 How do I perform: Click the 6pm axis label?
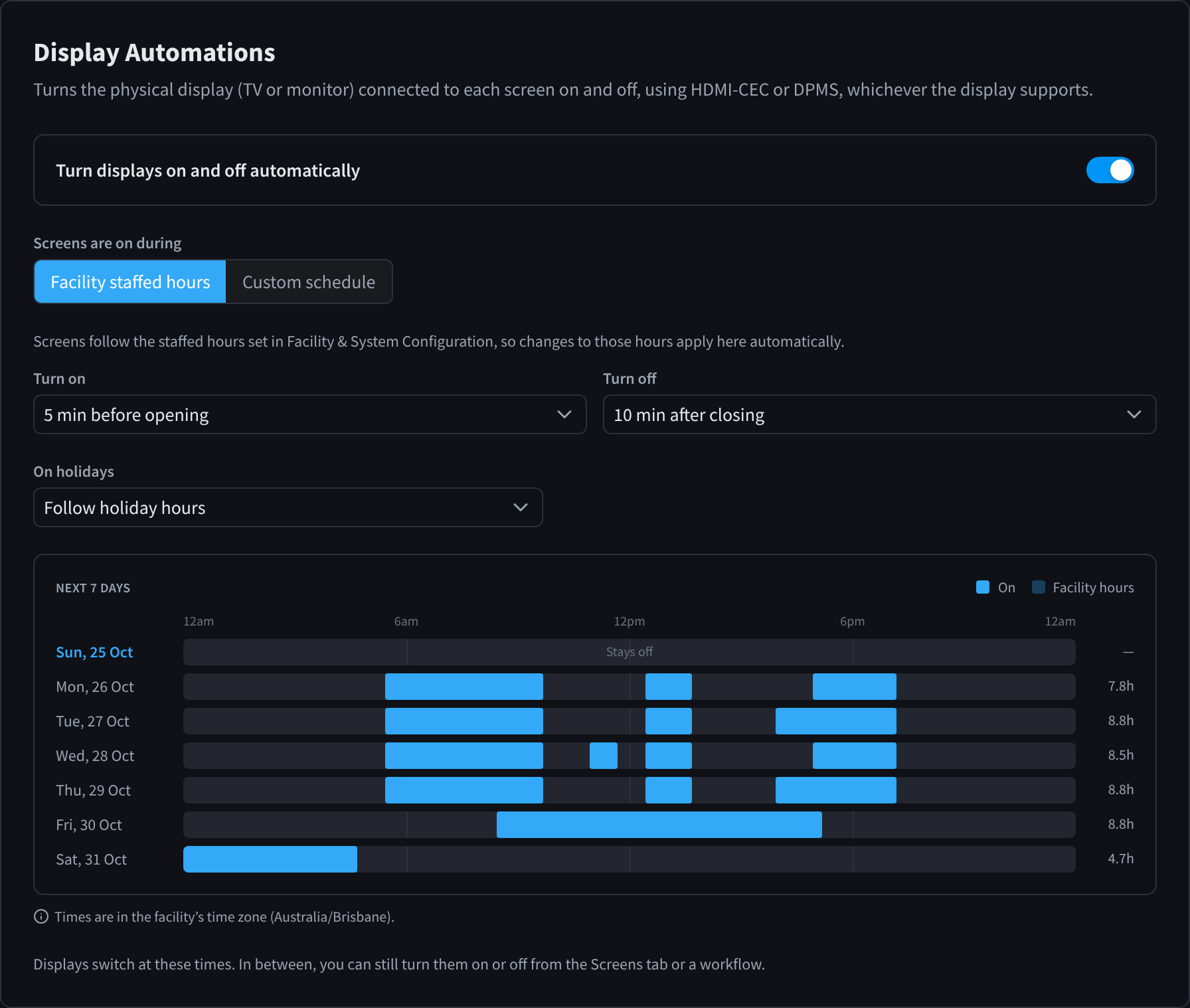point(853,622)
